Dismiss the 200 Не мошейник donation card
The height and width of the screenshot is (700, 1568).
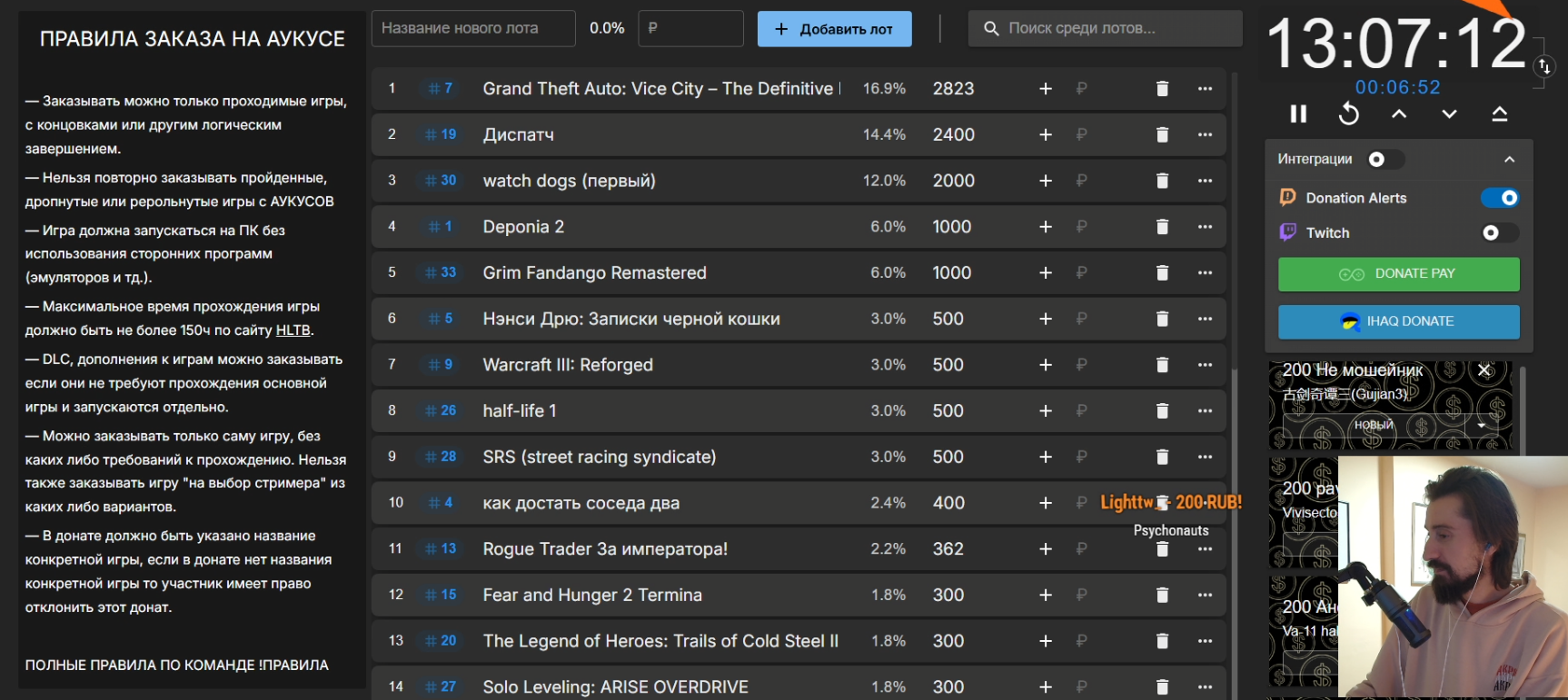point(1484,370)
